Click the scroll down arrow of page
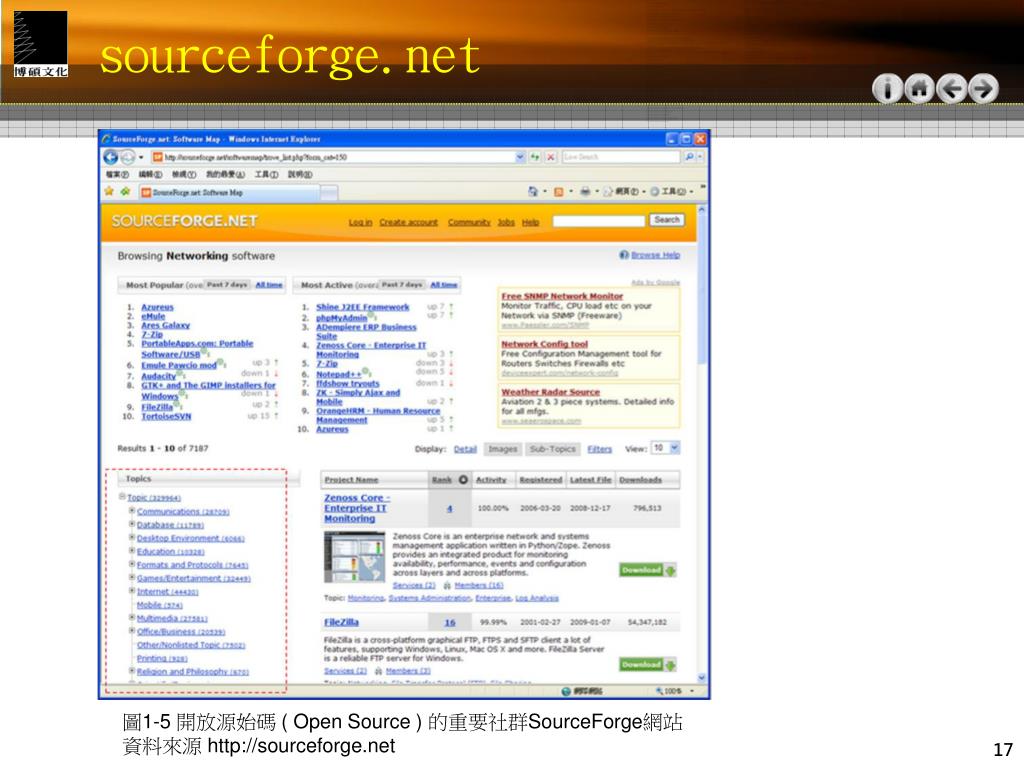Image resolution: width=1024 pixels, height=768 pixels. coord(702,678)
